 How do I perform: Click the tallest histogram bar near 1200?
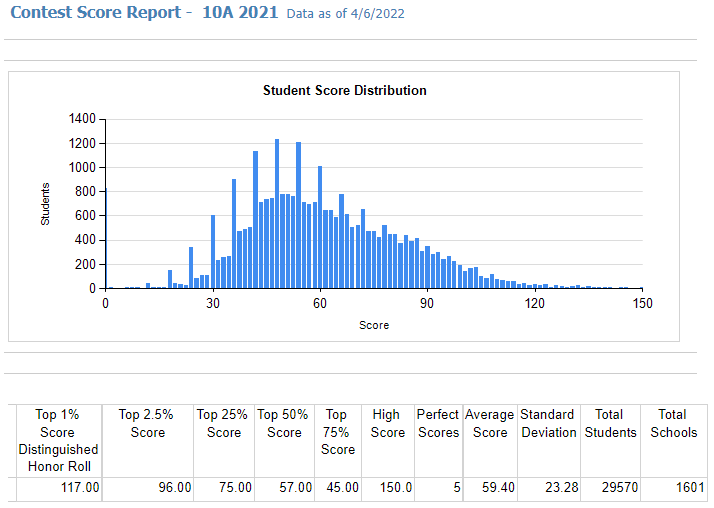(277, 213)
